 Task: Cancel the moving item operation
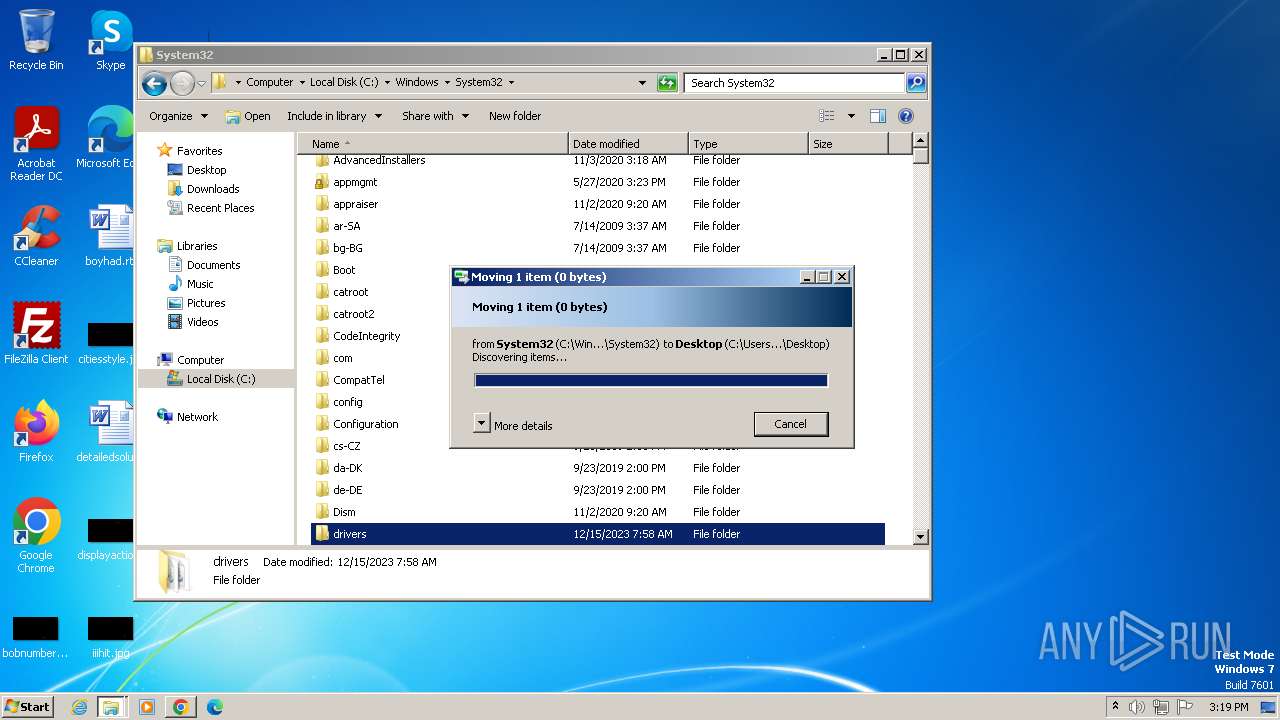click(790, 424)
